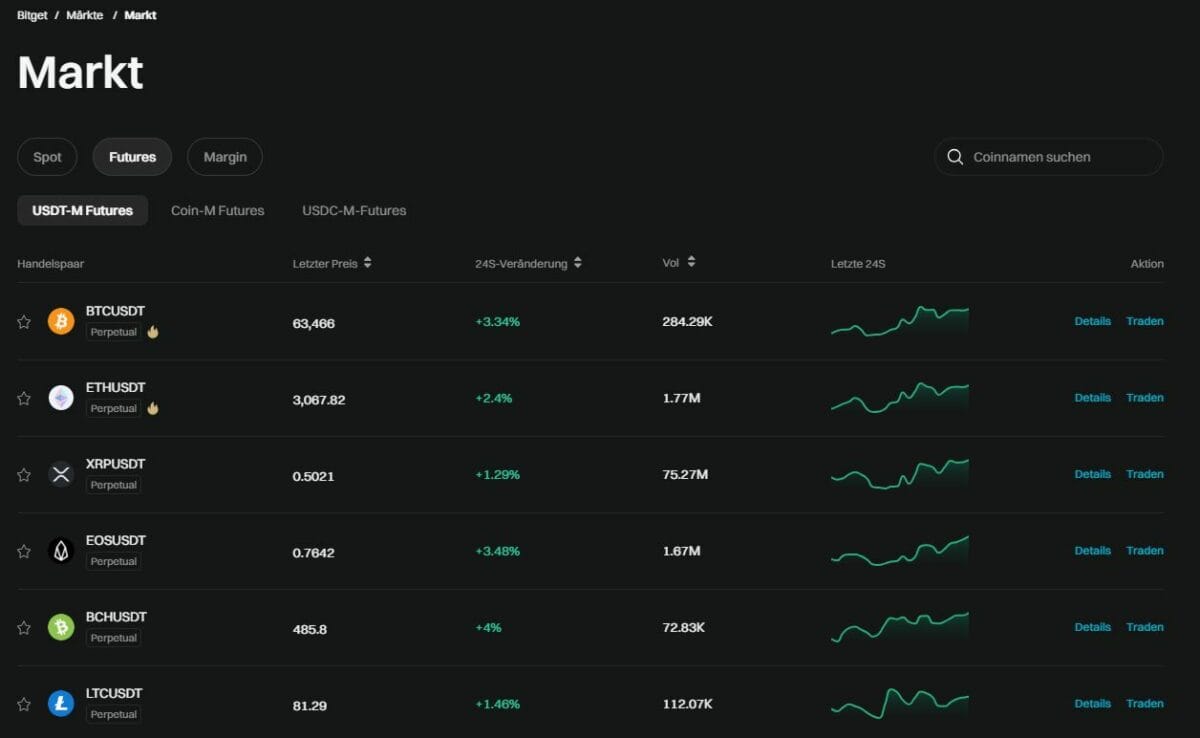Click Traden for BCHUSDT
The image size is (1200, 738).
coord(1144,627)
